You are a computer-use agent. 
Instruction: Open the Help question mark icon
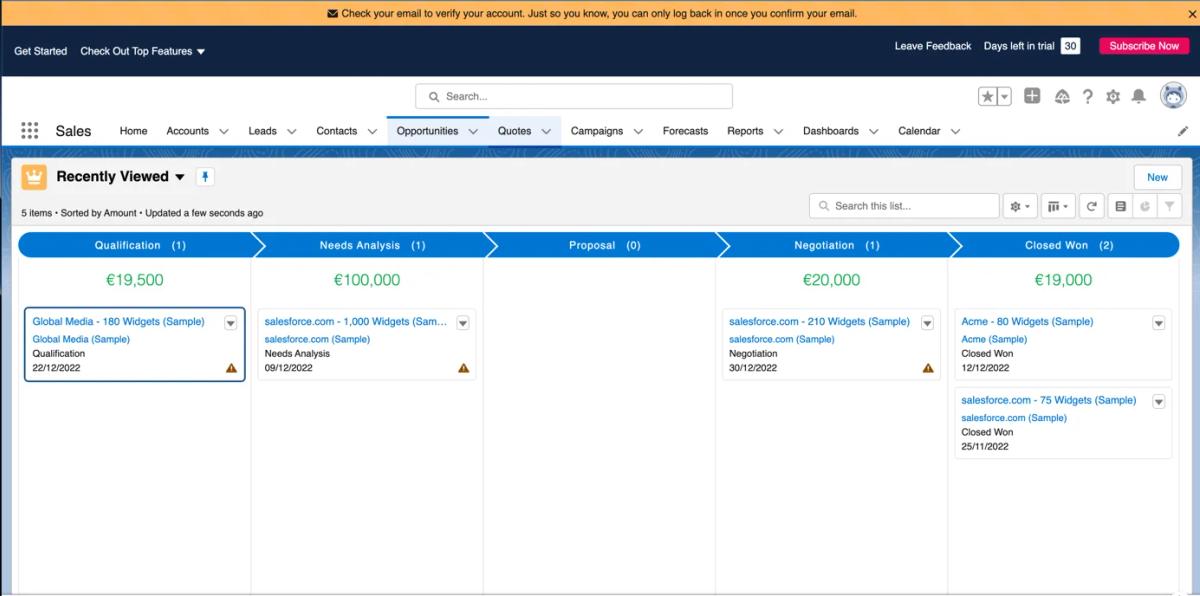coord(1088,96)
